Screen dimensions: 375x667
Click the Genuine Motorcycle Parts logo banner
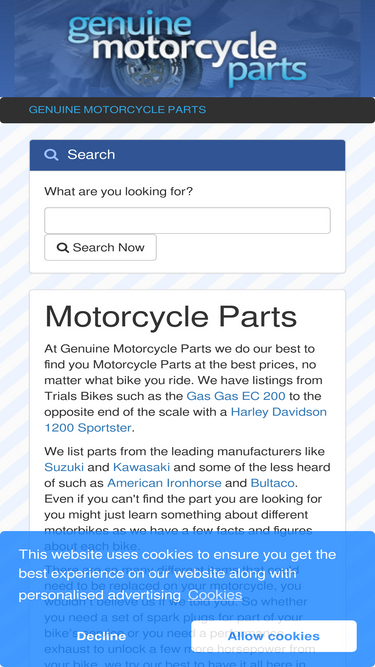[x=188, y=48]
